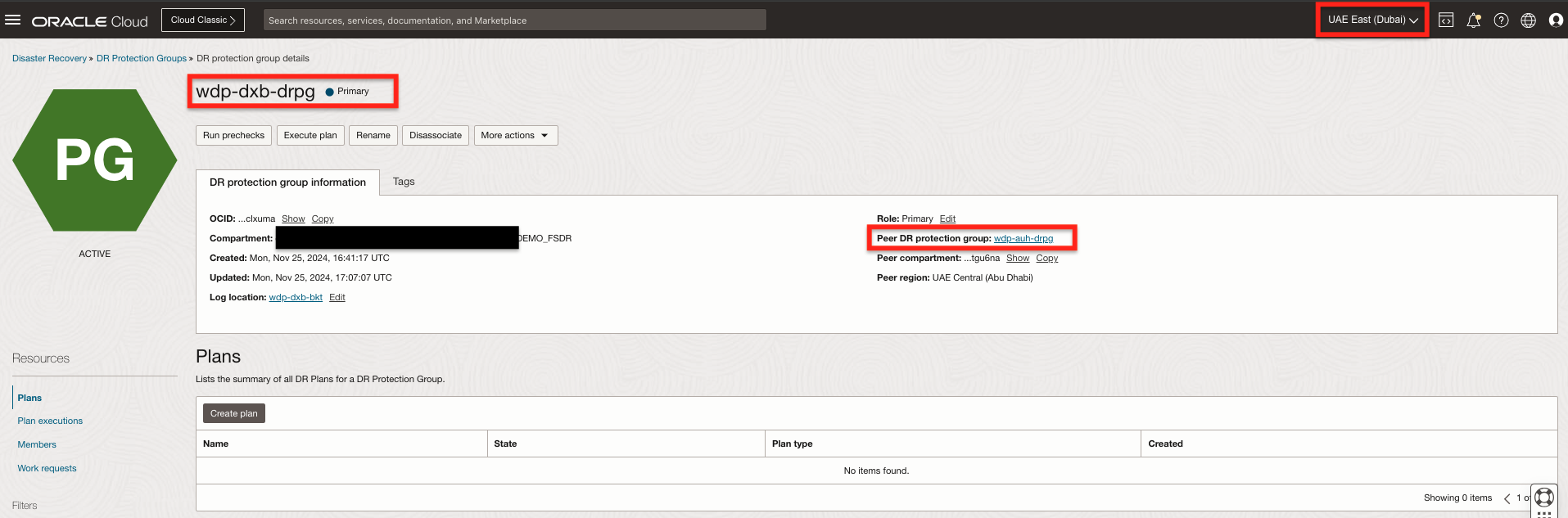Click Run prechecks button

tap(233, 135)
